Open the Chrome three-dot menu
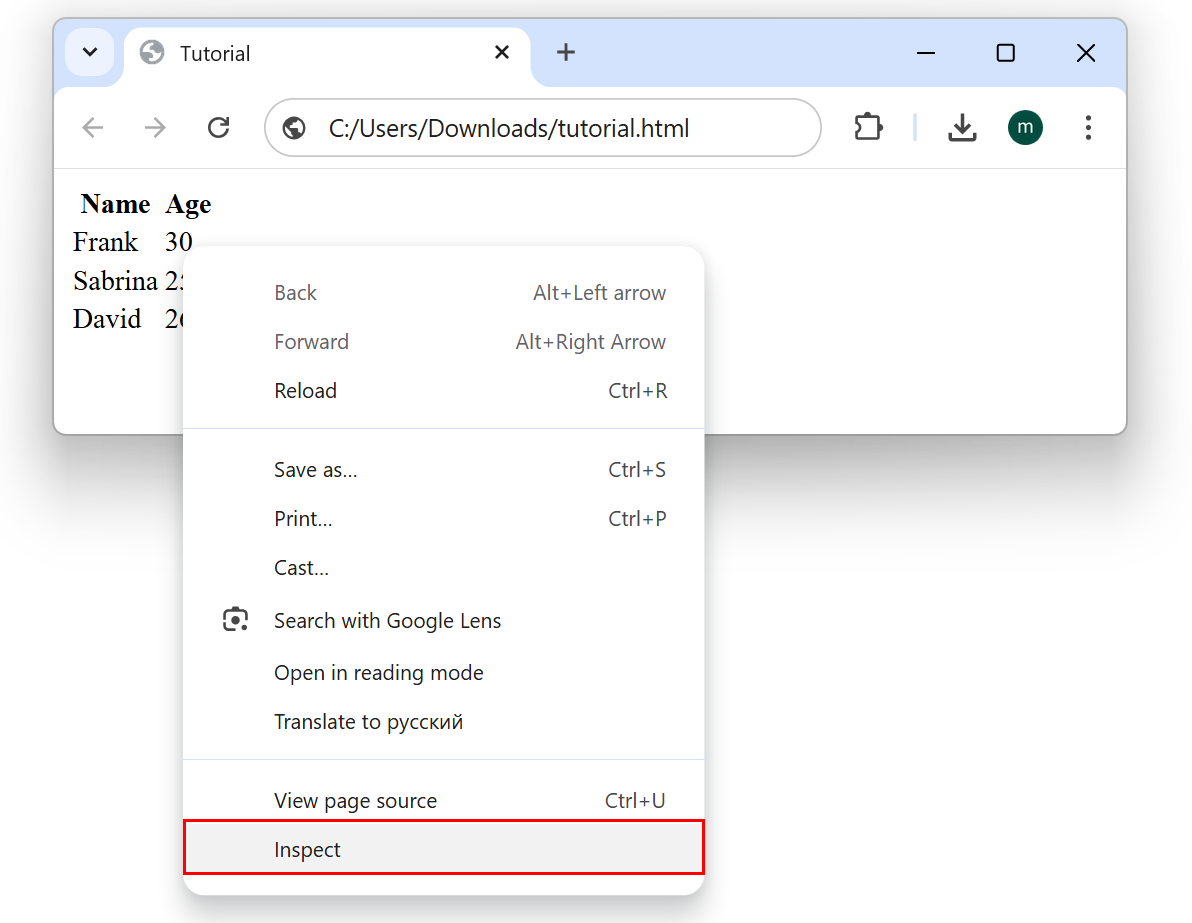 coord(1088,128)
